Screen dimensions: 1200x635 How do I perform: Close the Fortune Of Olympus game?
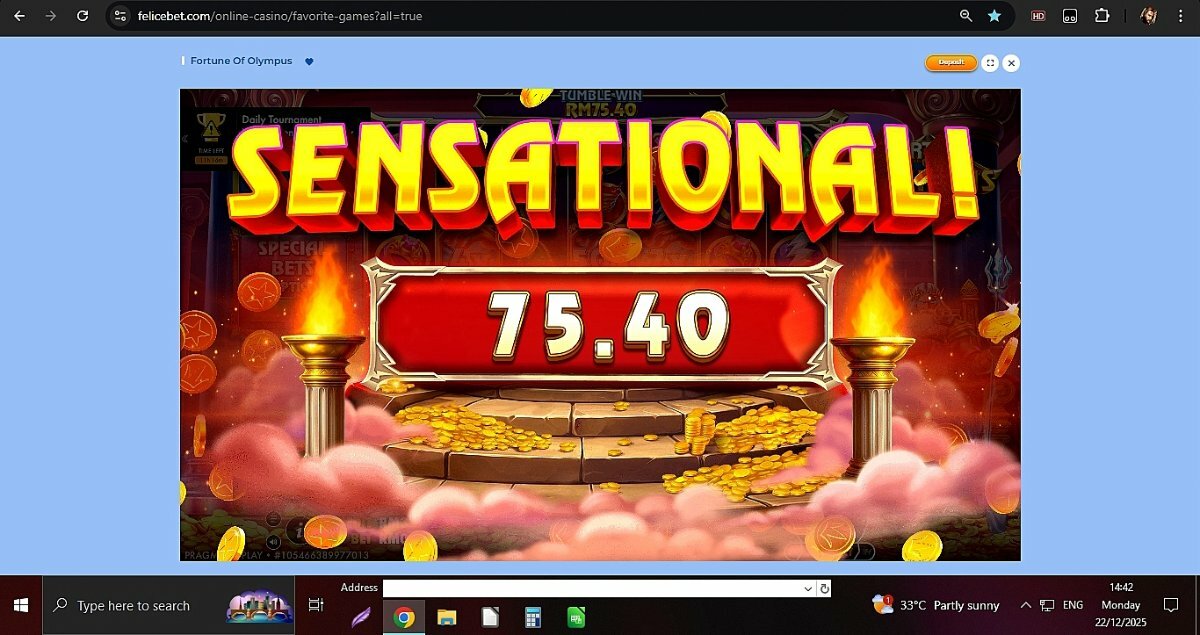click(1011, 63)
